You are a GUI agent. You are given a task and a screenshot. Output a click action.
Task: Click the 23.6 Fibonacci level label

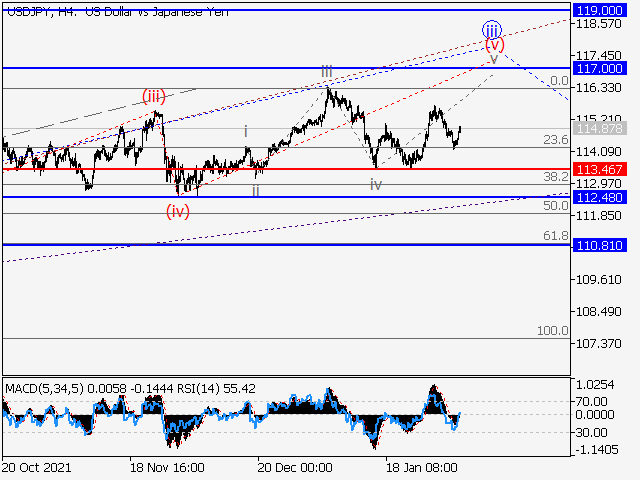click(556, 140)
